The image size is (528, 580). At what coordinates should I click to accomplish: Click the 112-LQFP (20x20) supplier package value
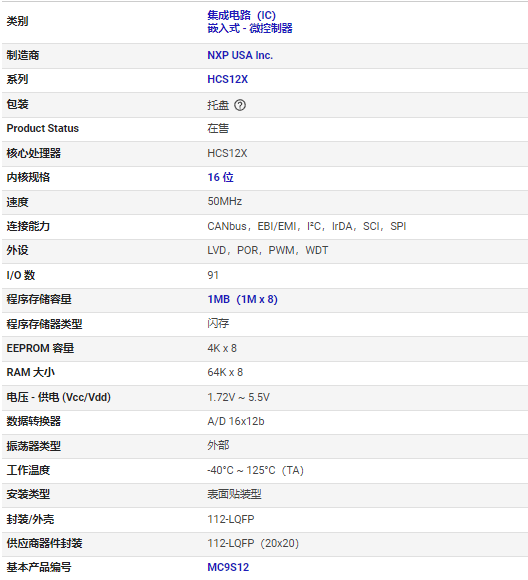253,543
